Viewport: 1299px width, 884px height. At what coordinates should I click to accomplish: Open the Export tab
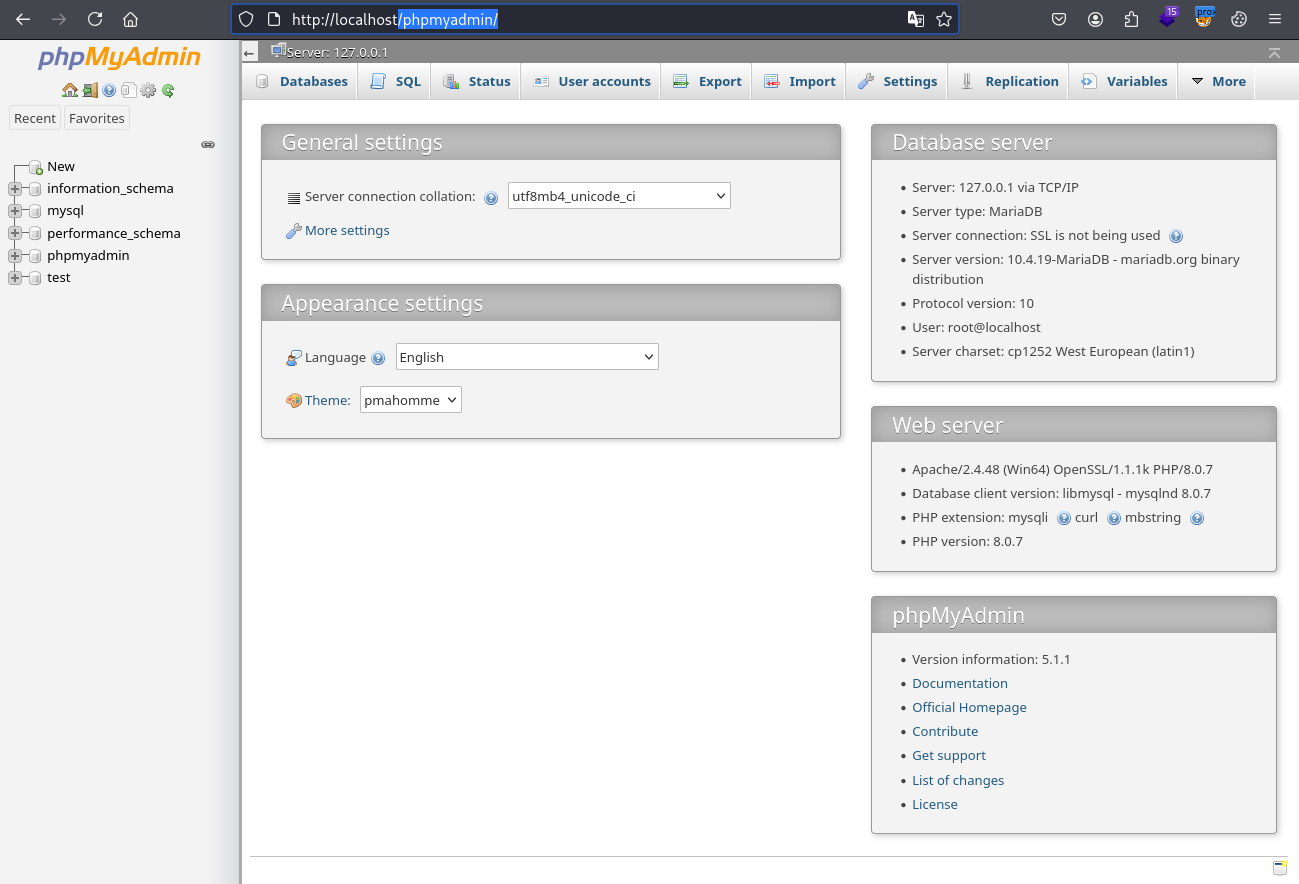point(707,82)
